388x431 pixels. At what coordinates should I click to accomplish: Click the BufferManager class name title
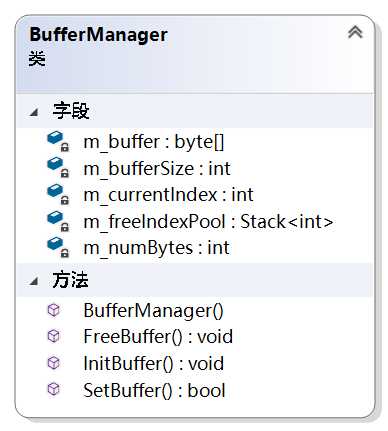click(99, 35)
